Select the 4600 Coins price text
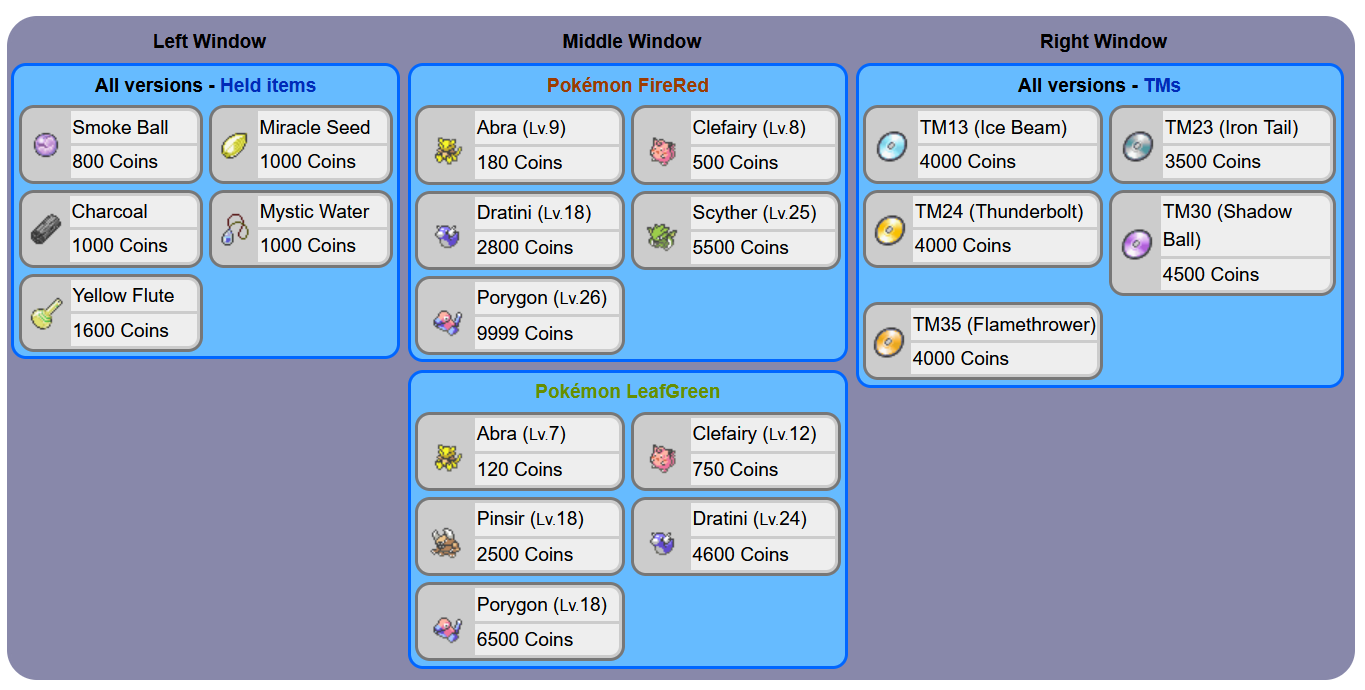This screenshot has width=1365, height=690. (741, 554)
